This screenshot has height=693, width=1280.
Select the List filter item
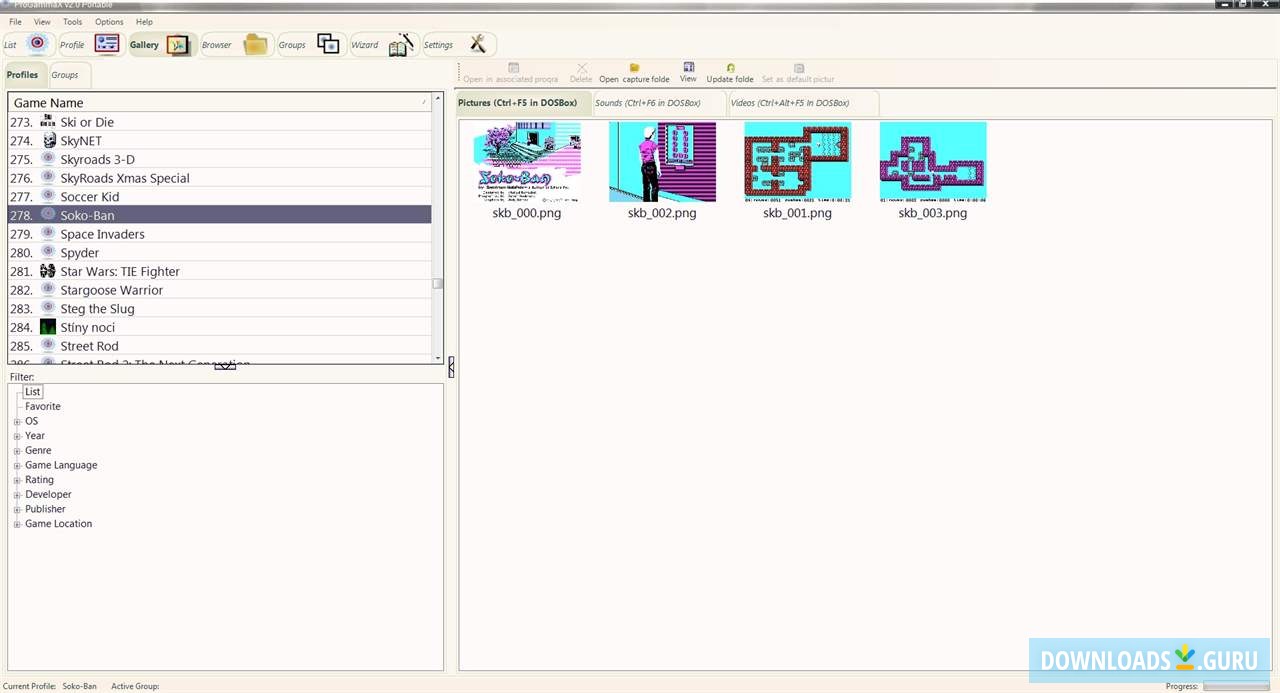[x=33, y=392]
